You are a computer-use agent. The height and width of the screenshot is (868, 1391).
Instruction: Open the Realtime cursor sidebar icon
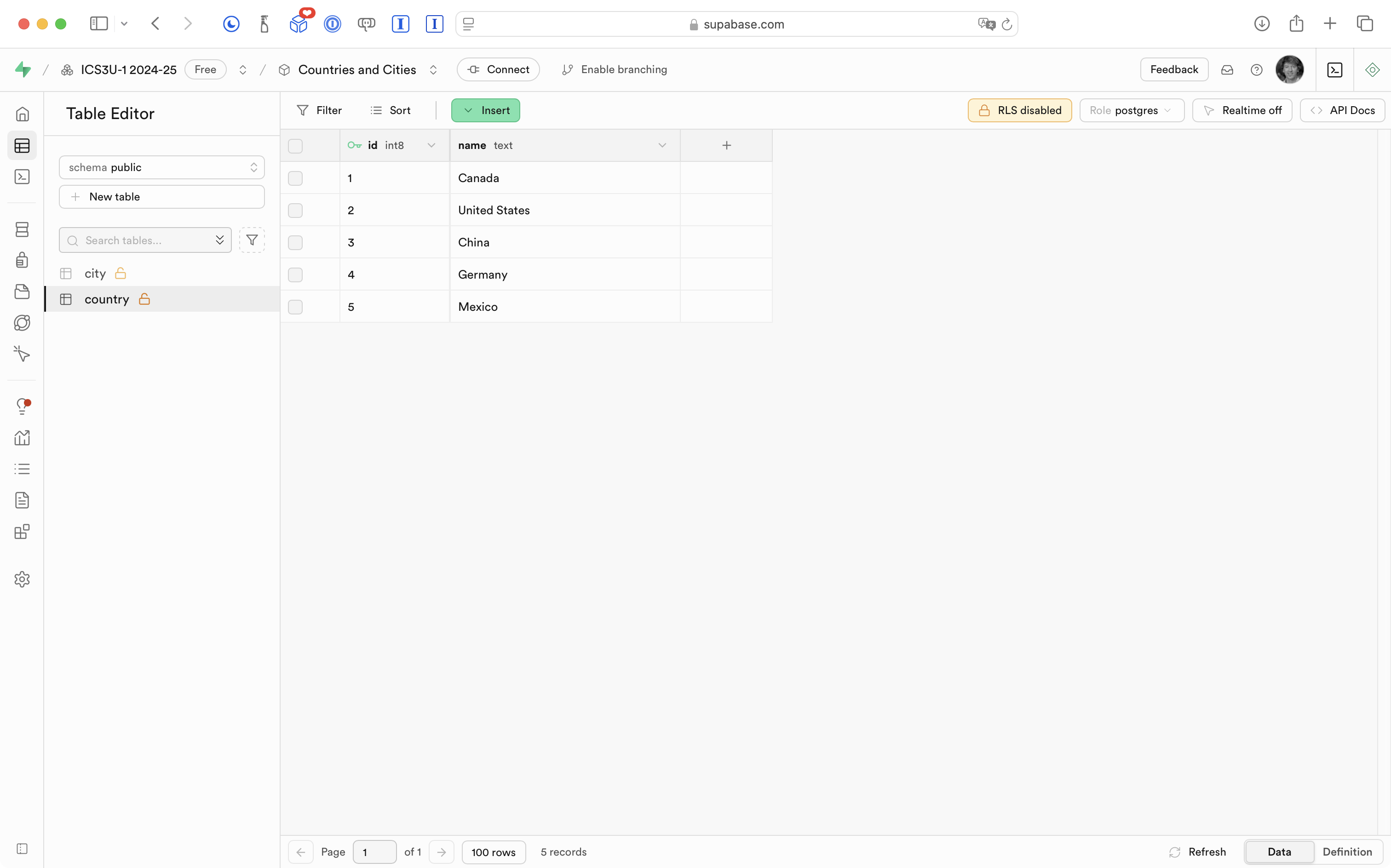point(22,354)
